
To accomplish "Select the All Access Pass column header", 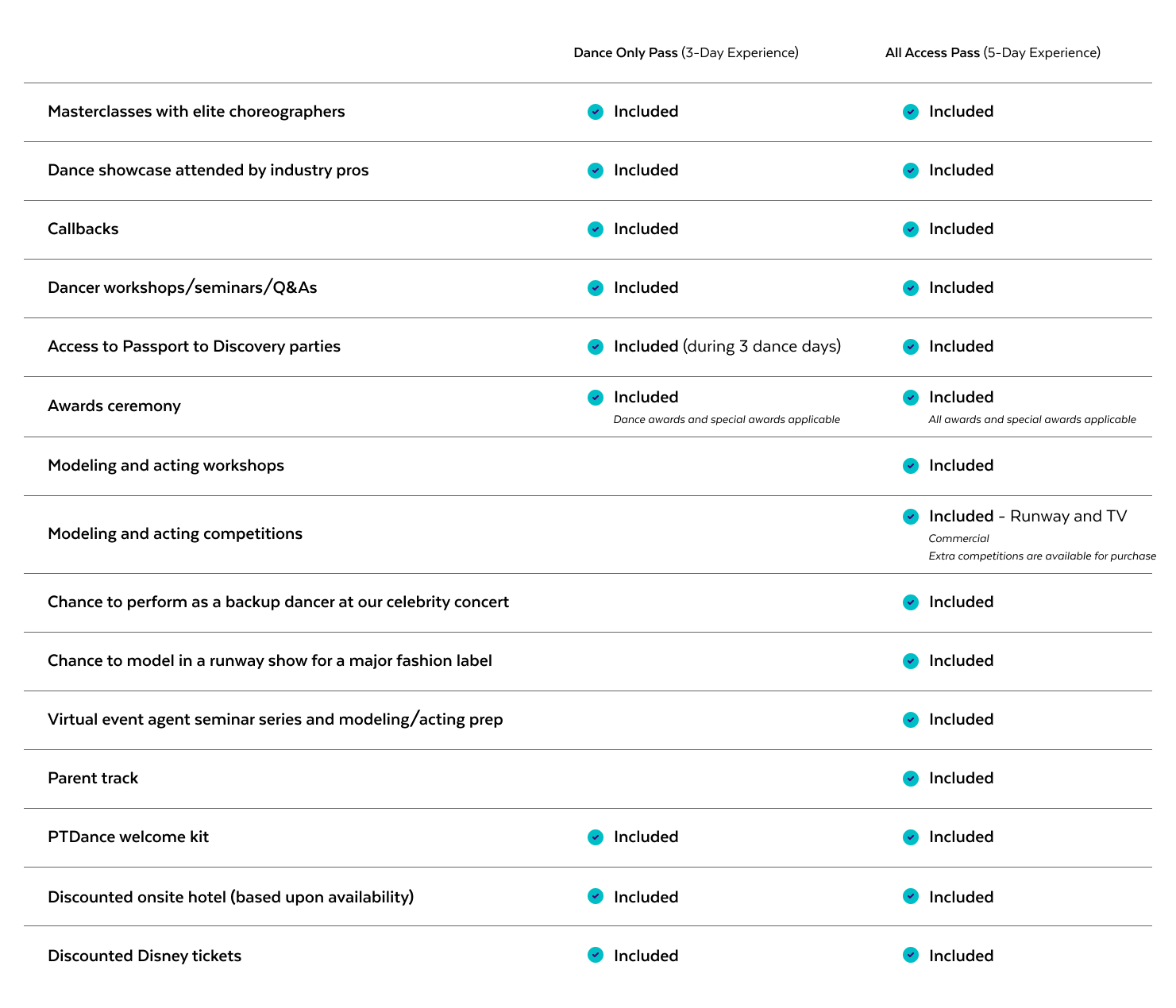I will (x=993, y=52).
